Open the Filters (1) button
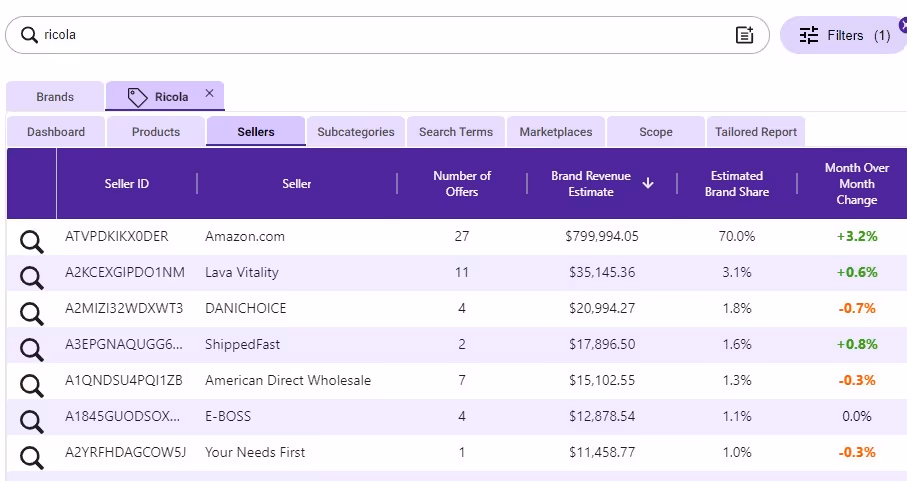This screenshot has width=907, height=481. [x=845, y=35]
